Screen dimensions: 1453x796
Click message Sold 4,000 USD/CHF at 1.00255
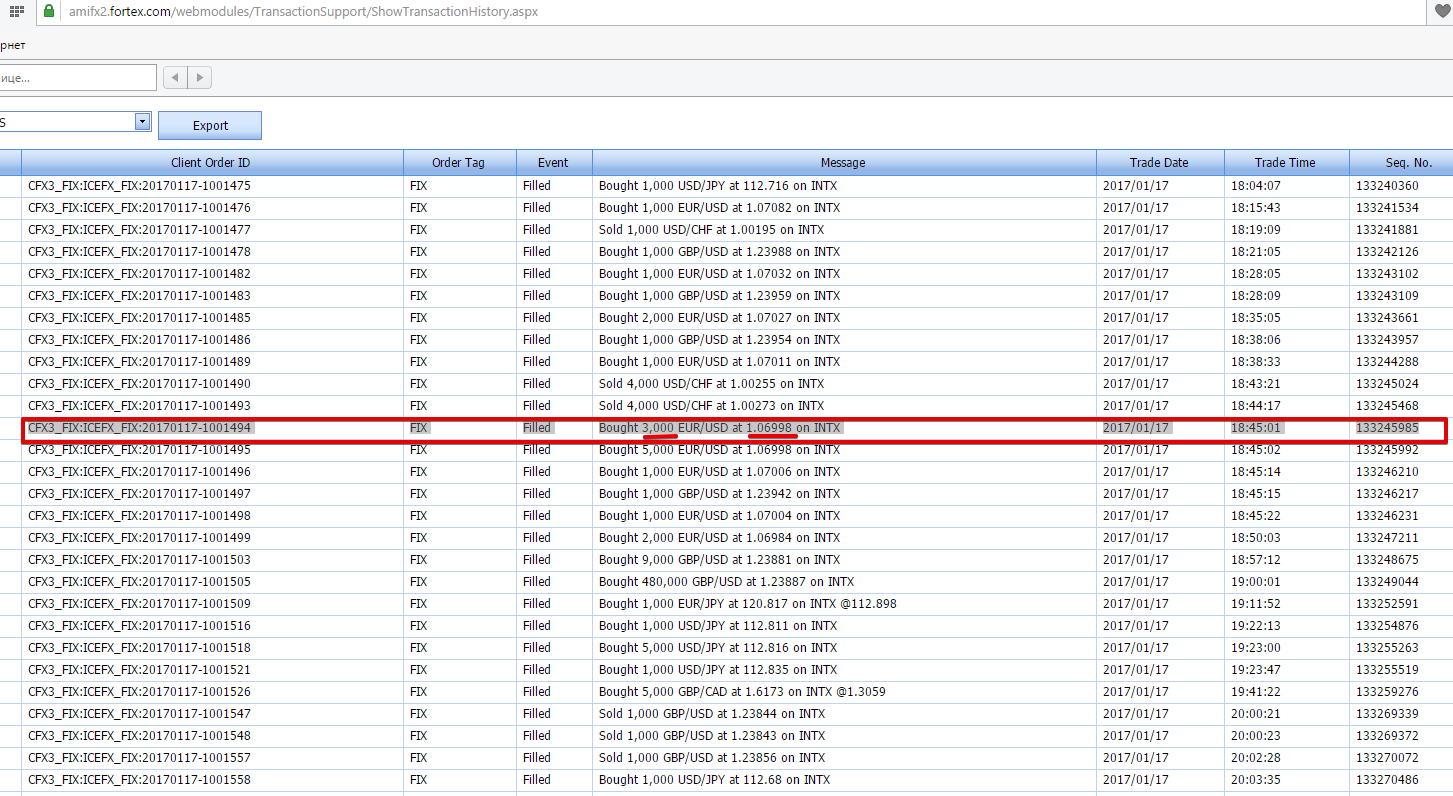click(711, 384)
